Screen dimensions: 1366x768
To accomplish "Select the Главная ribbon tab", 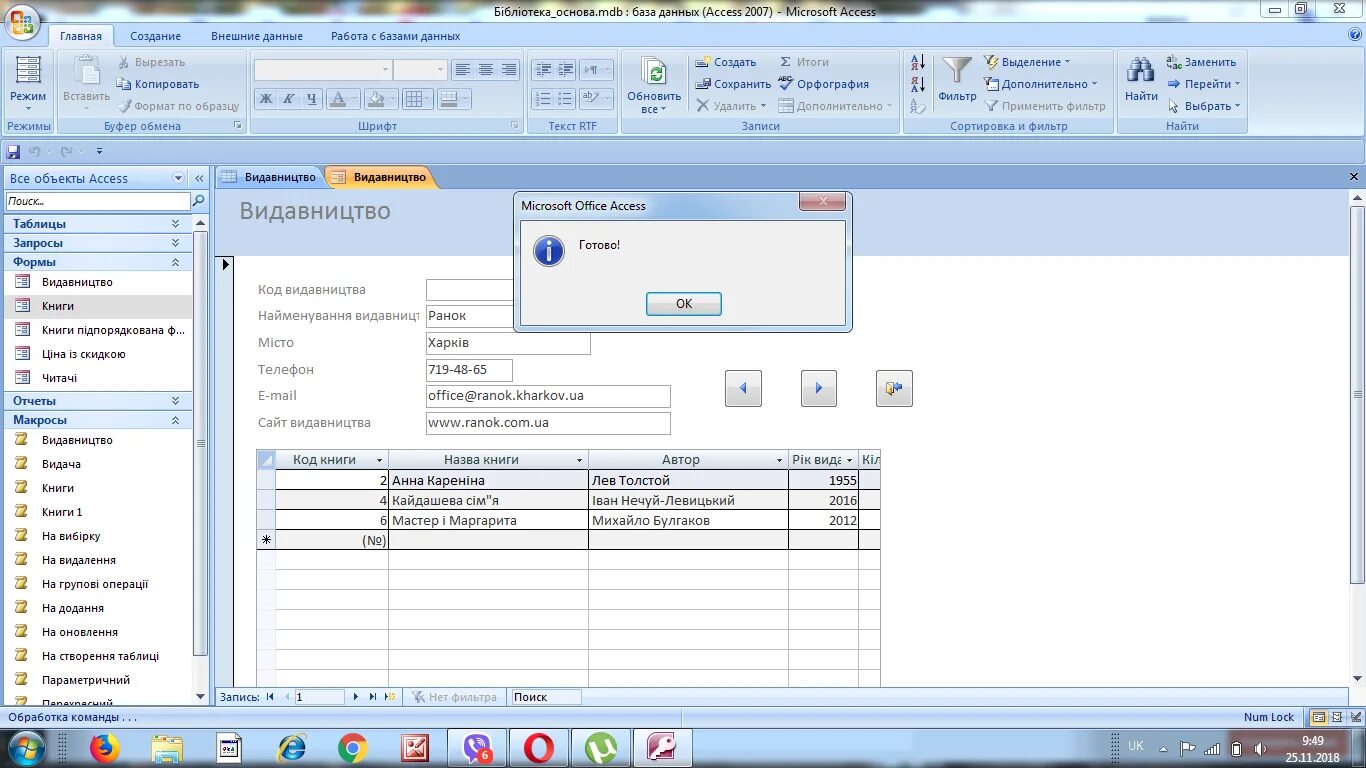I will (x=81, y=36).
